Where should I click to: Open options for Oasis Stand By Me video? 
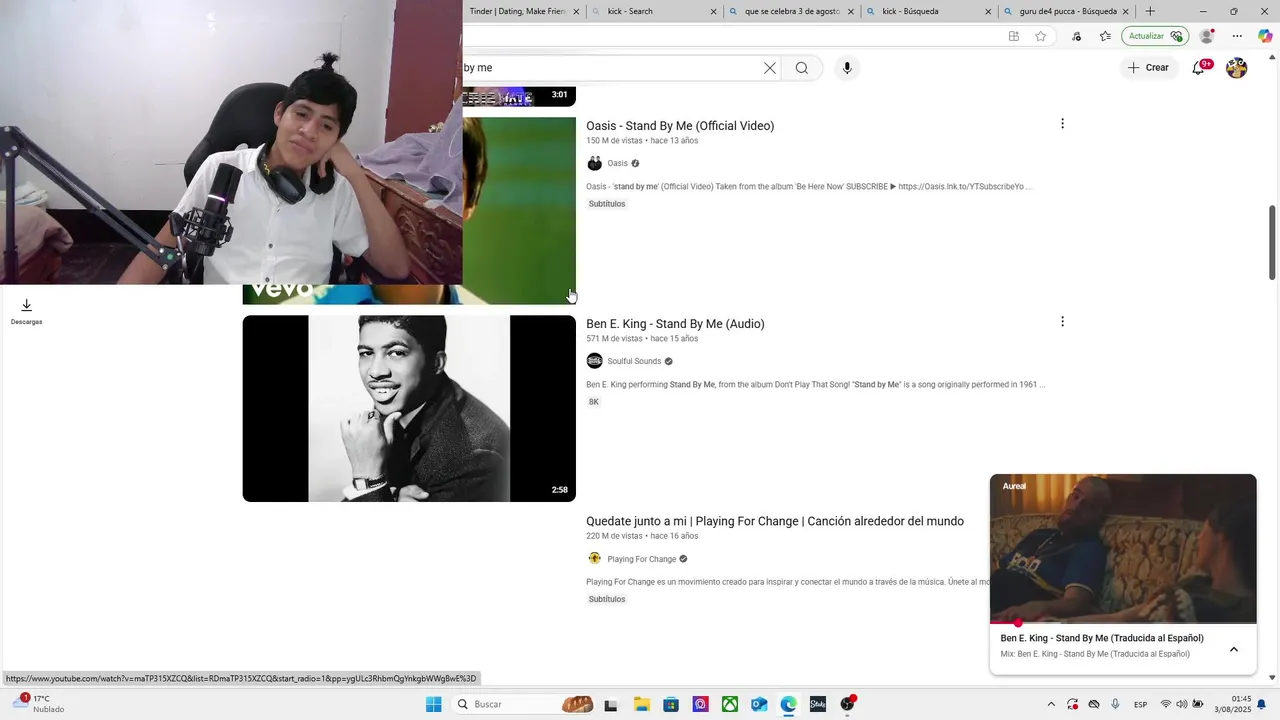point(1062,124)
